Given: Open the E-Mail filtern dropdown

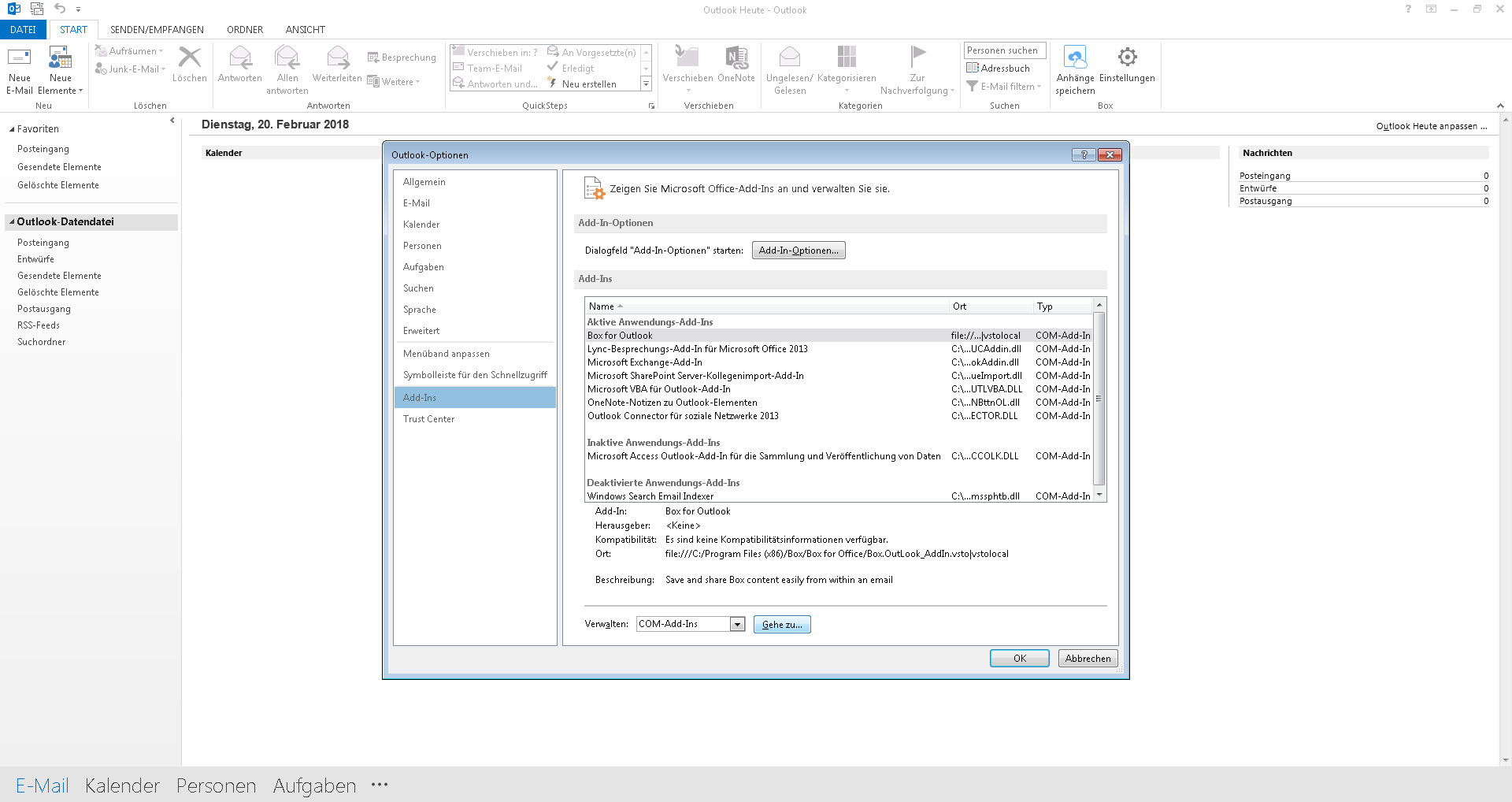Looking at the screenshot, I should [x=1004, y=87].
